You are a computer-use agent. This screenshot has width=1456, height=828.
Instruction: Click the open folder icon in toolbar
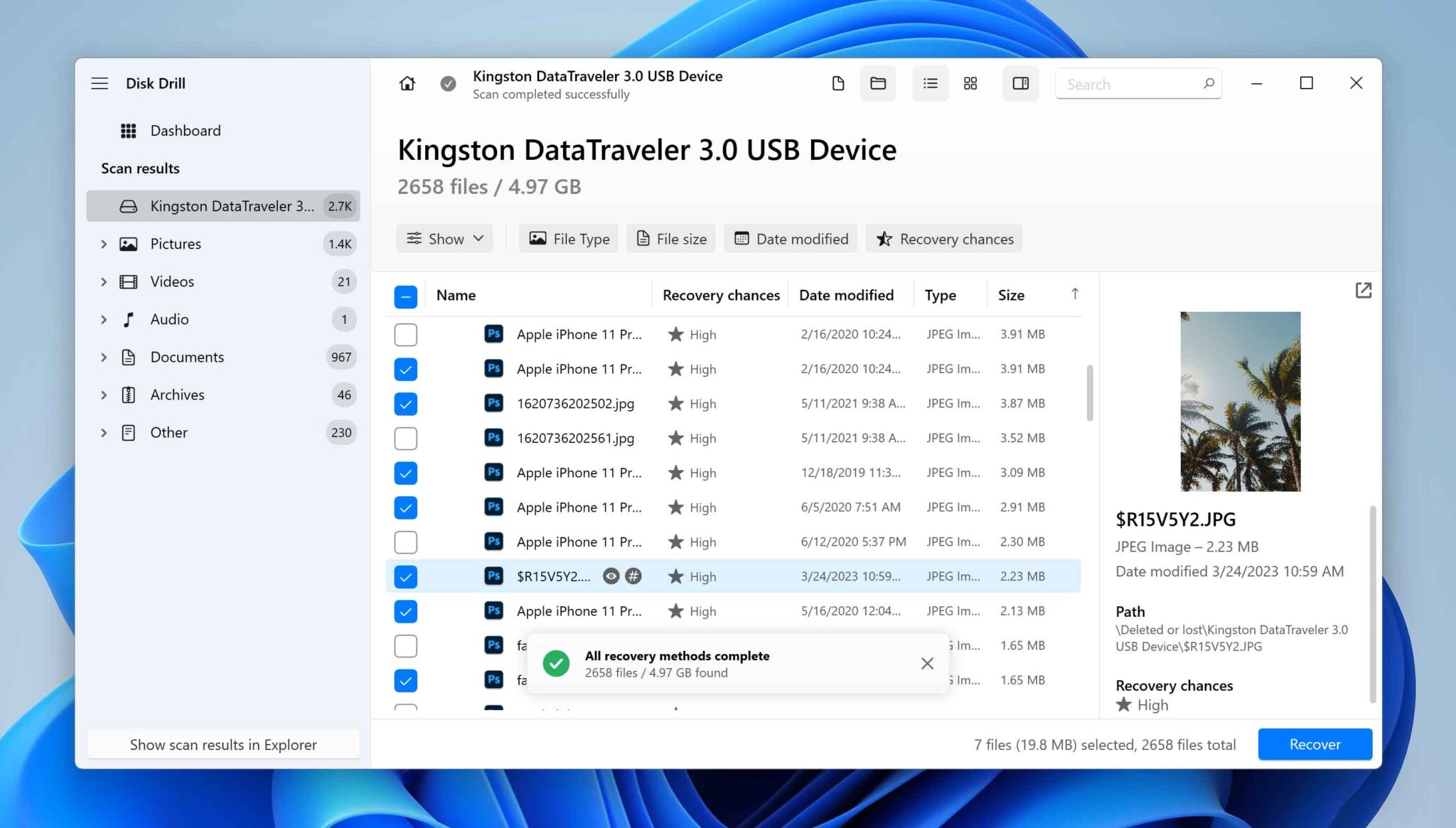coord(877,83)
